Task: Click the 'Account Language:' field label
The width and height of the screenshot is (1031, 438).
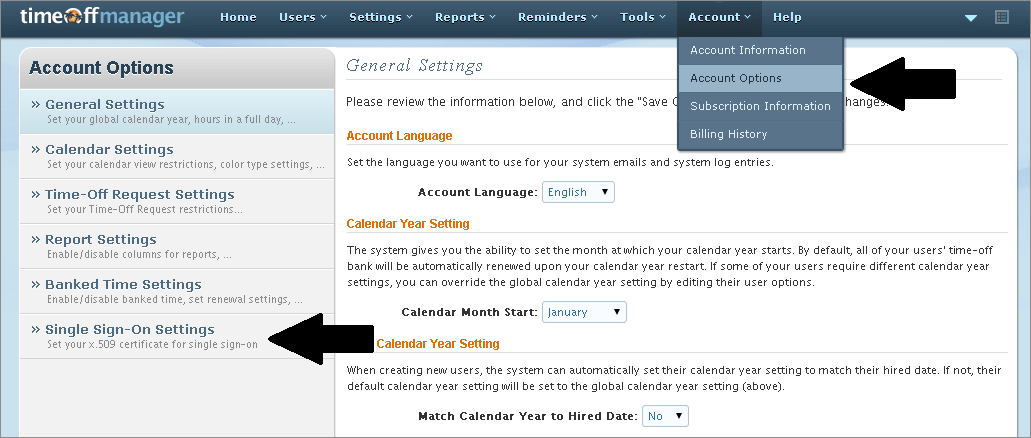Action: tap(478, 193)
